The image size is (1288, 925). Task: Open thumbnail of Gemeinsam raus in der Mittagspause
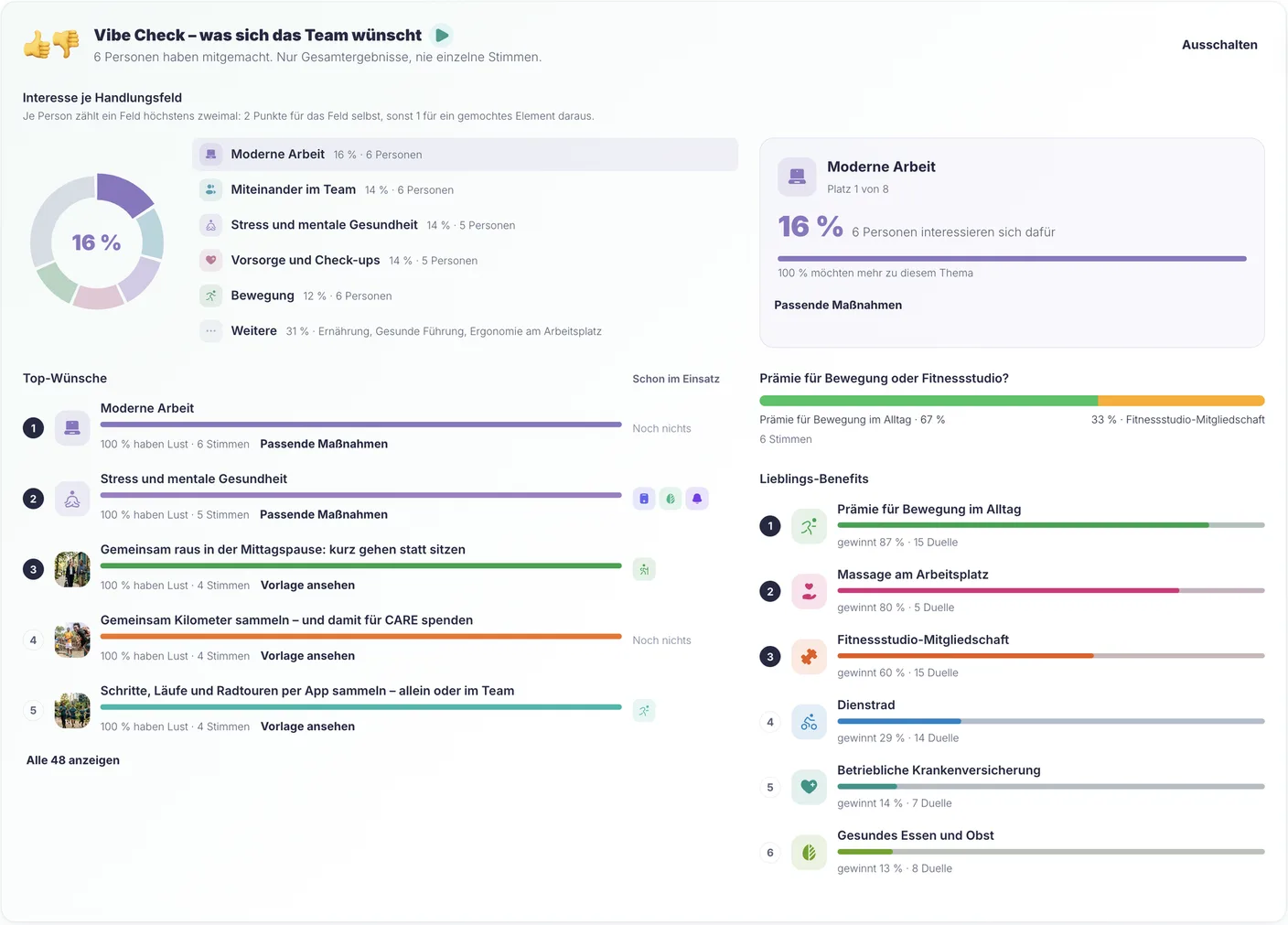point(72,569)
